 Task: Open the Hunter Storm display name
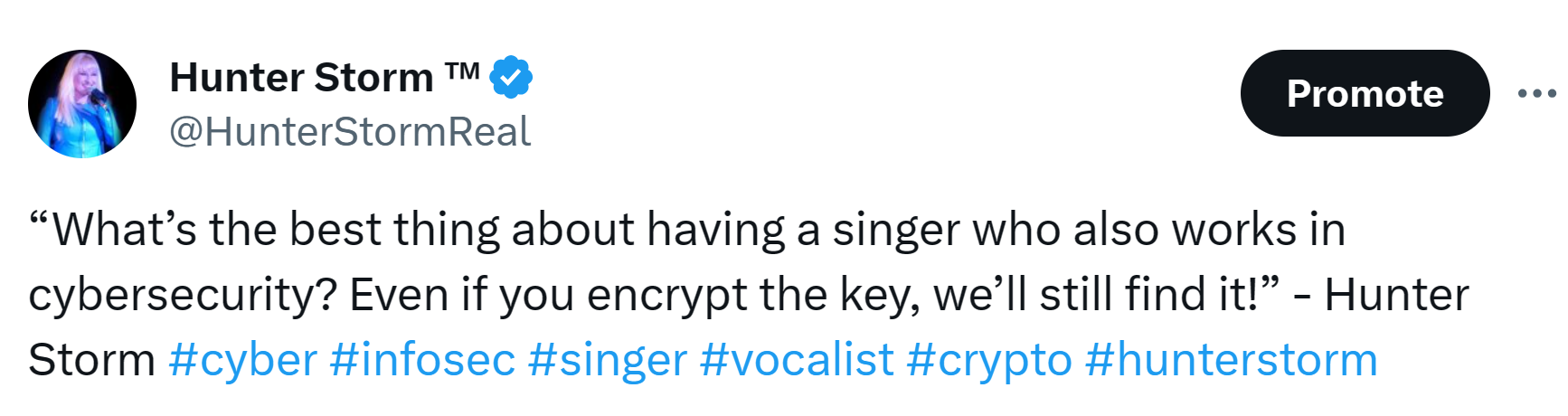pos(301,78)
